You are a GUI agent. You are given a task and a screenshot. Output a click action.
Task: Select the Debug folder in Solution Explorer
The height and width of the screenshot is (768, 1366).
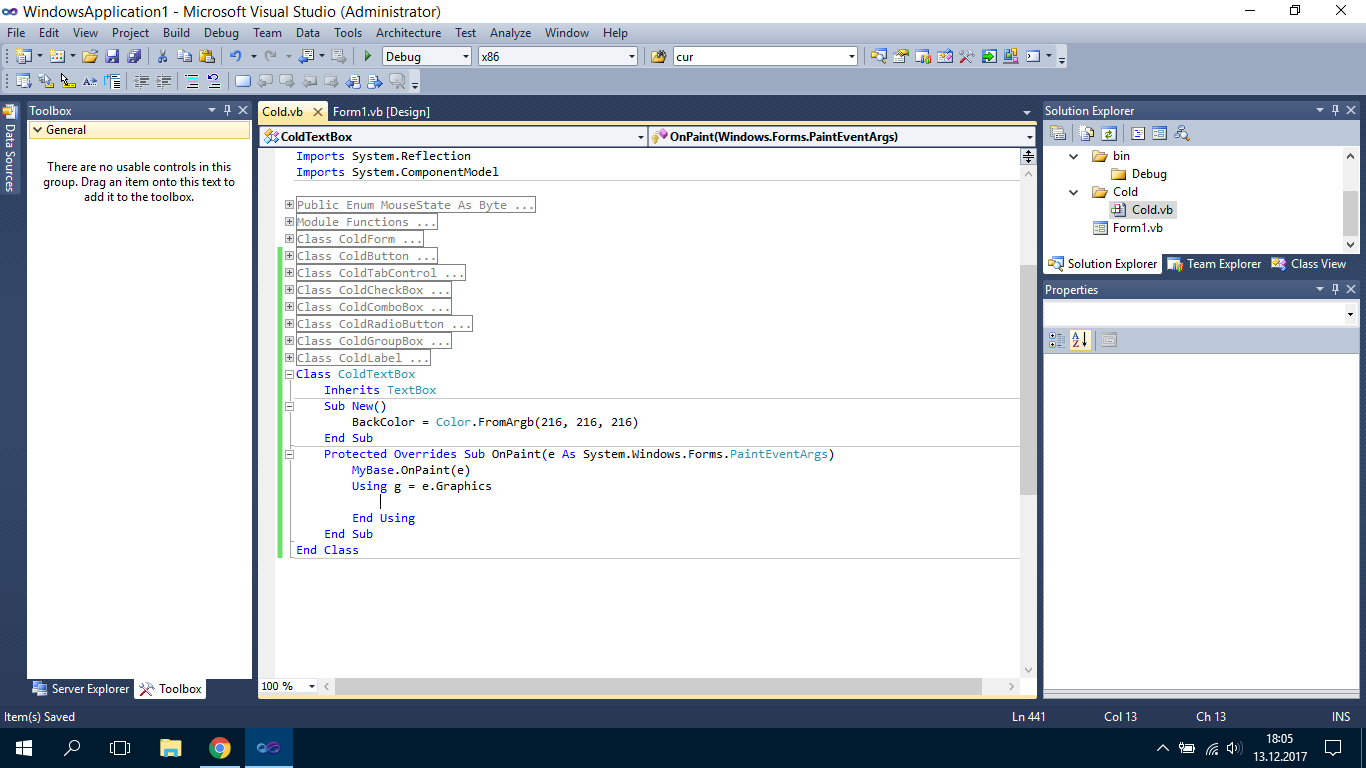click(x=1148, y=174)
